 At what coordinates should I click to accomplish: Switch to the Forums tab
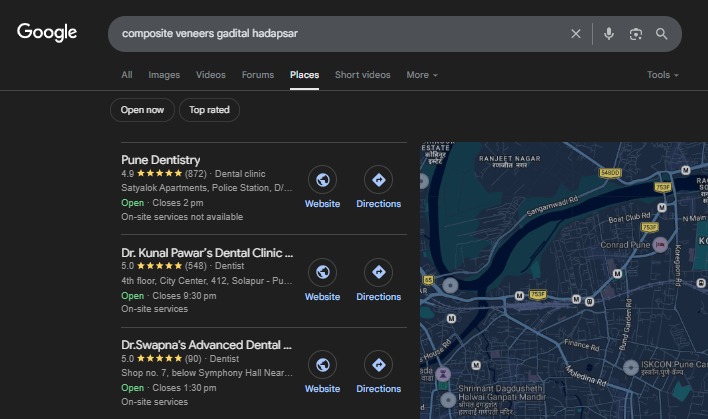(x=258, y=75)
